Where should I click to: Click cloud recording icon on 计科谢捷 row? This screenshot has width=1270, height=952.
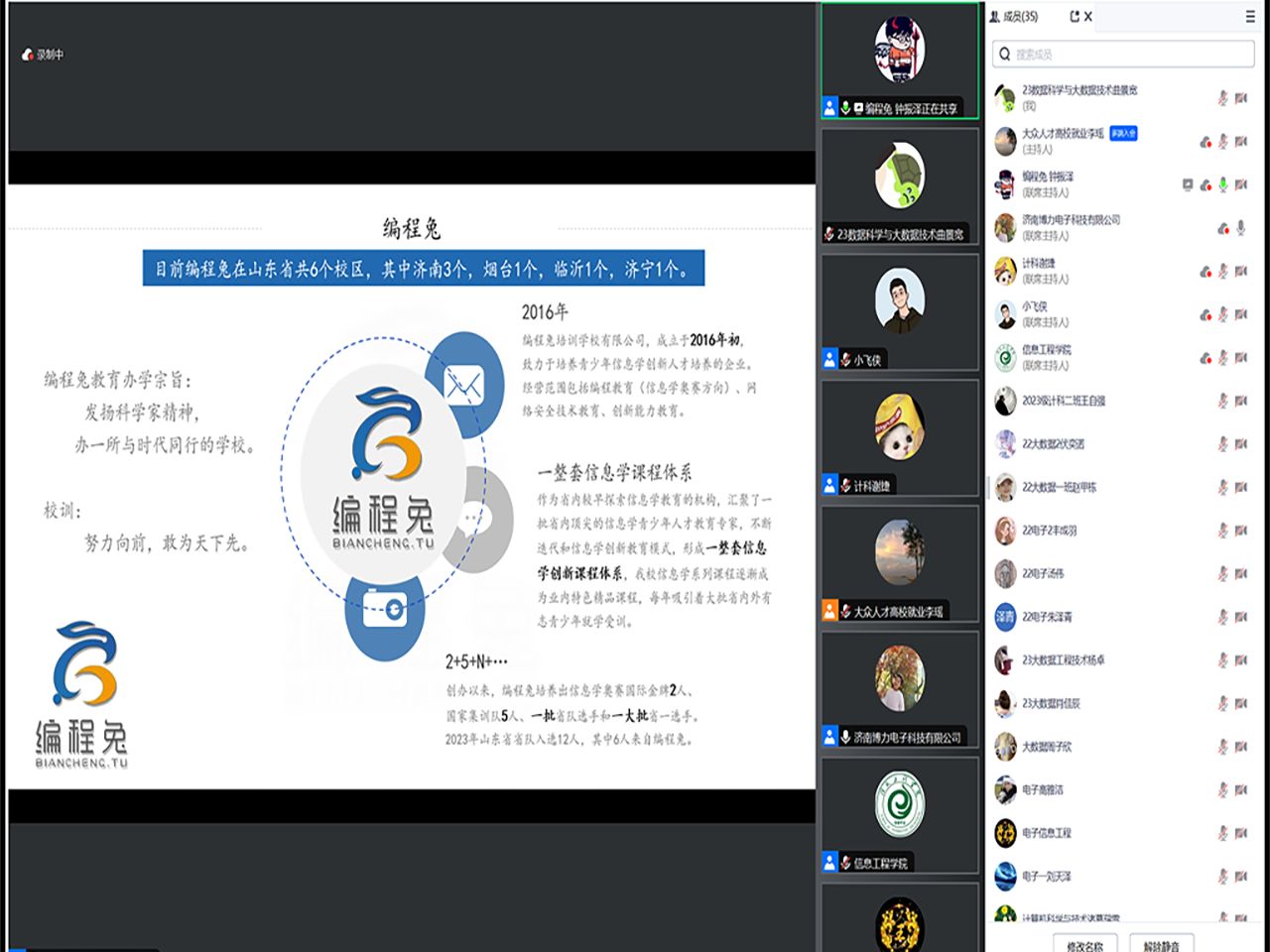1206,271
